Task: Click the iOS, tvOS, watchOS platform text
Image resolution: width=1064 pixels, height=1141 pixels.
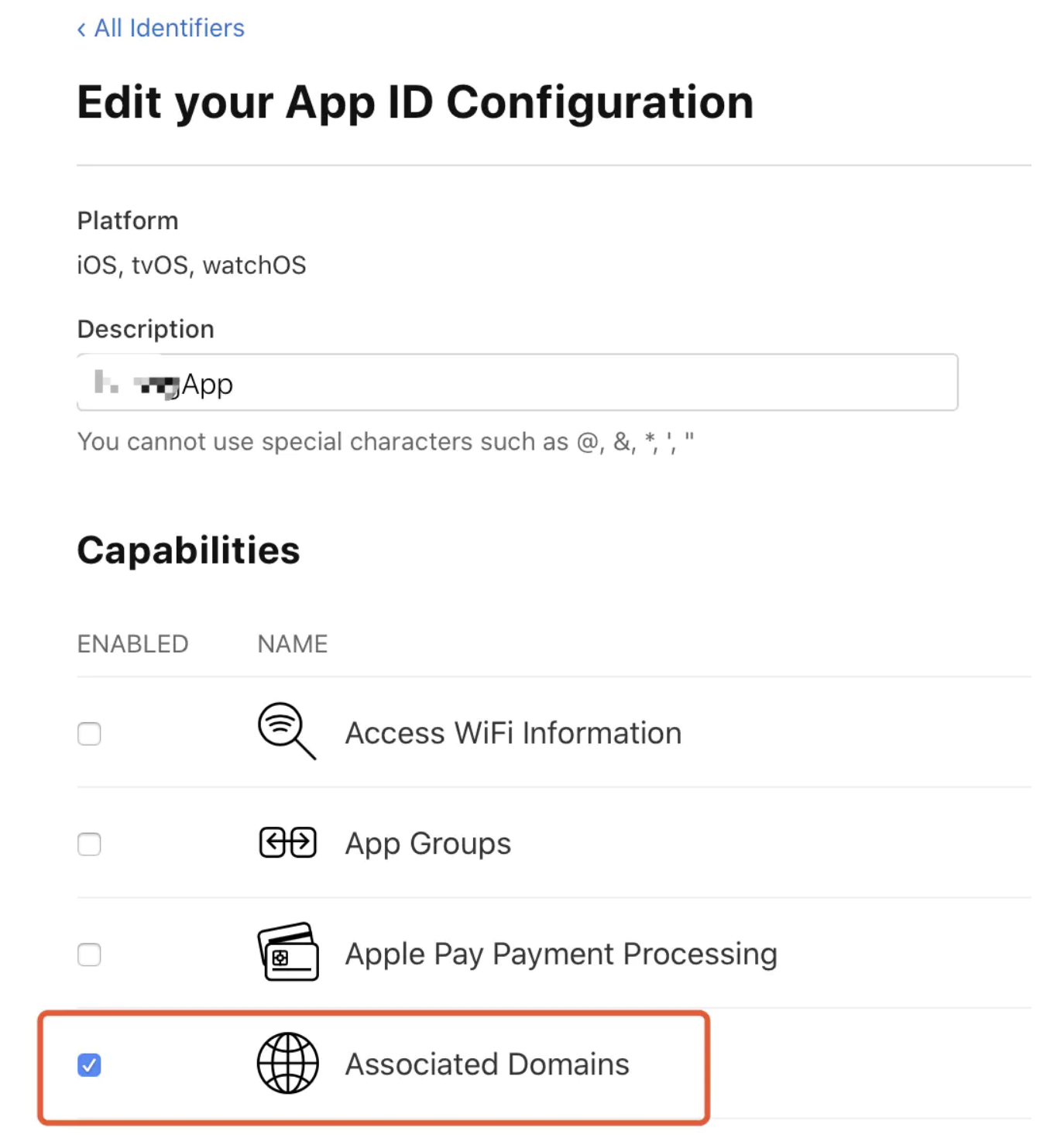Action: (191, 265)
